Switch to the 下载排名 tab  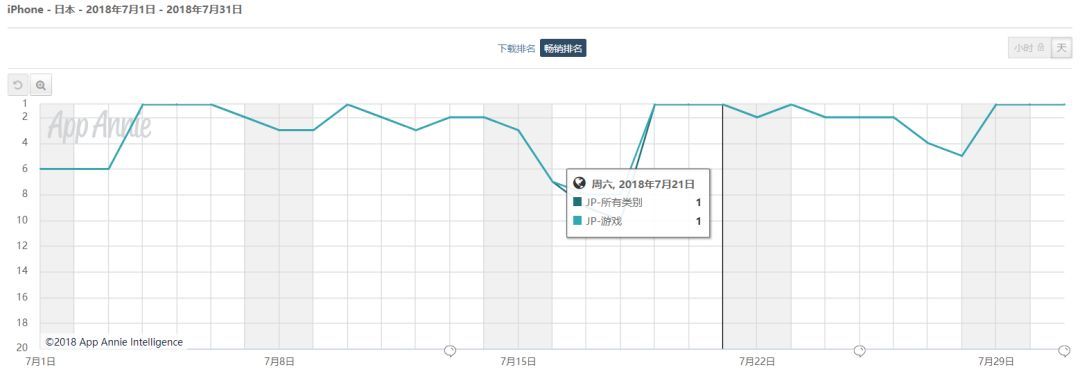pos(517,48)
